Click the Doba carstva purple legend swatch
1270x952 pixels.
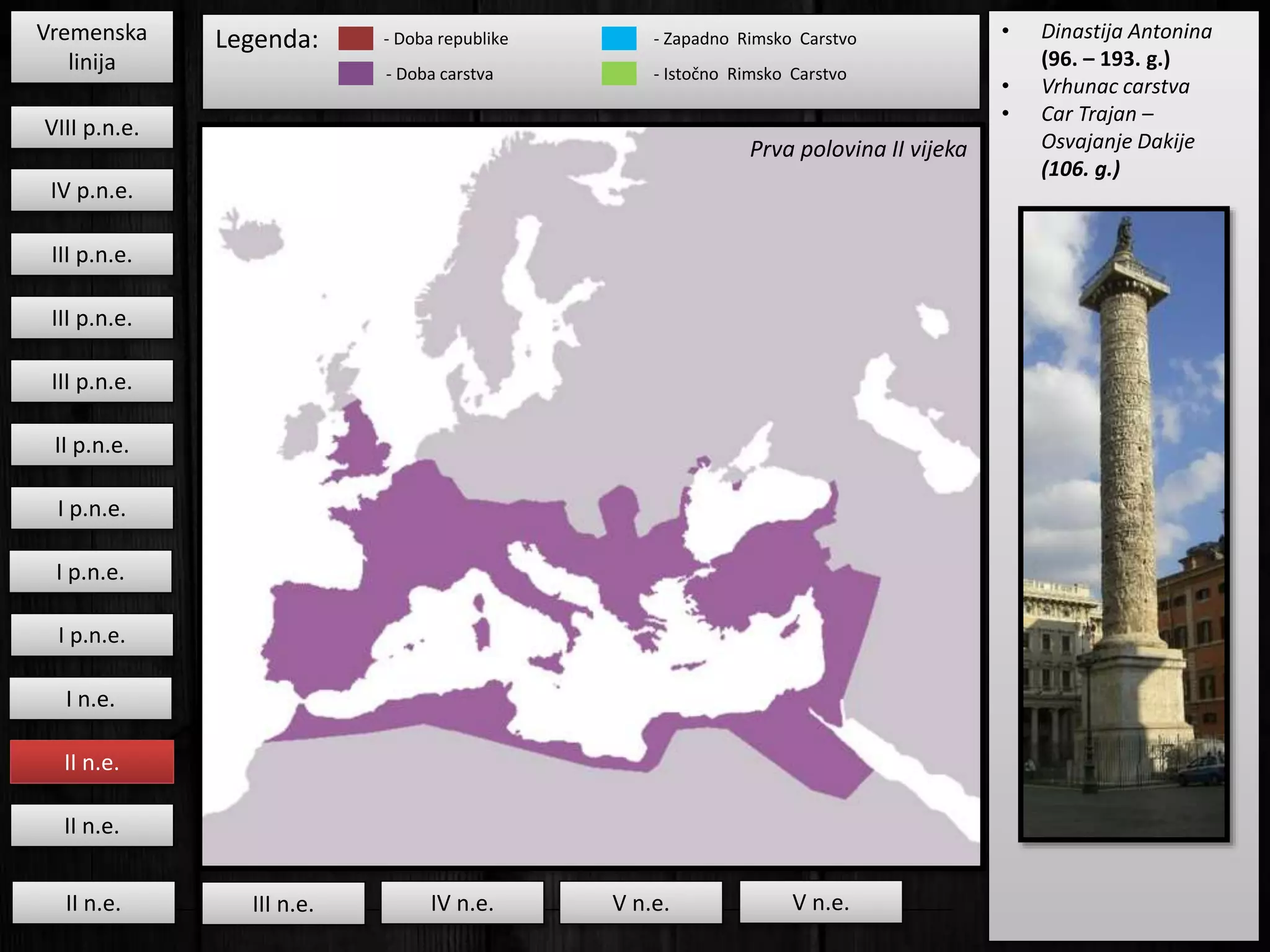[355, 74]
